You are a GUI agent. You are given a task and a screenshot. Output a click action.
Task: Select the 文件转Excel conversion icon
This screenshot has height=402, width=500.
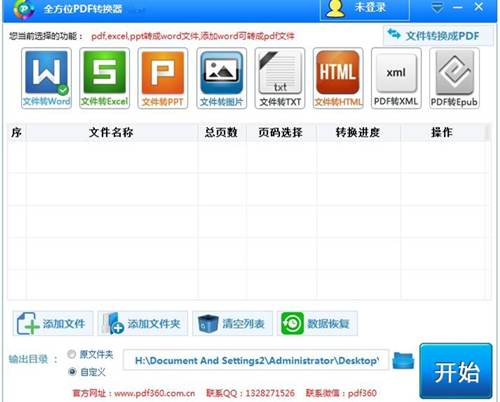[x=104, y=78]
